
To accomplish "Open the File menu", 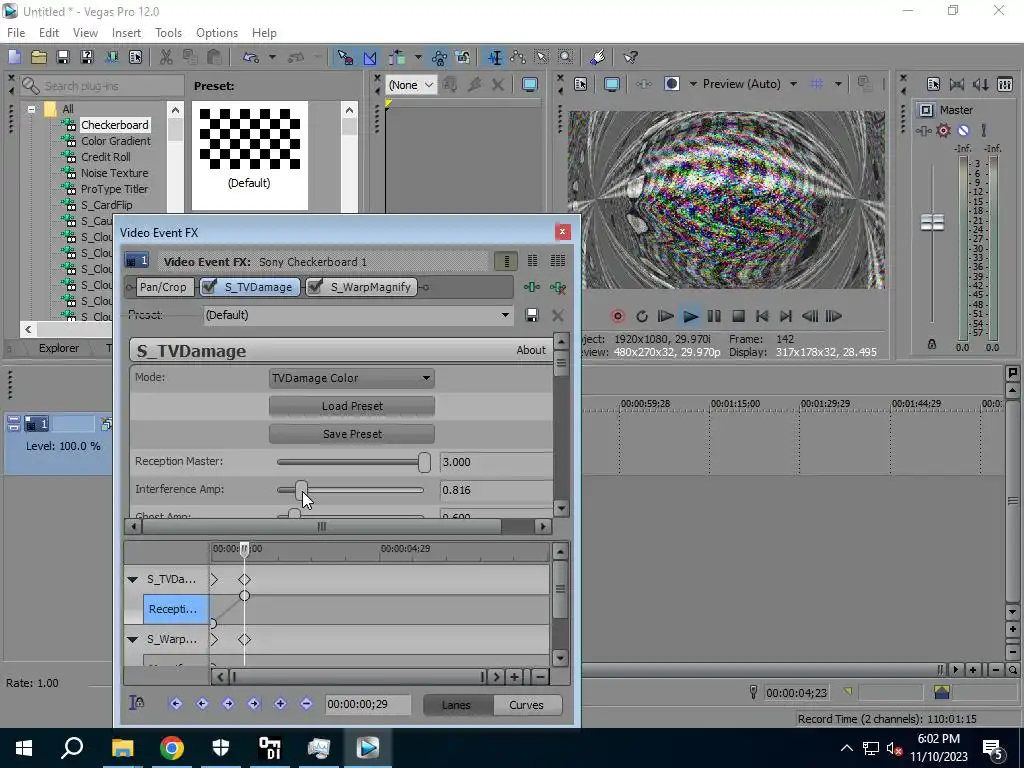I will pyautogui.click(x=16, y=33).
